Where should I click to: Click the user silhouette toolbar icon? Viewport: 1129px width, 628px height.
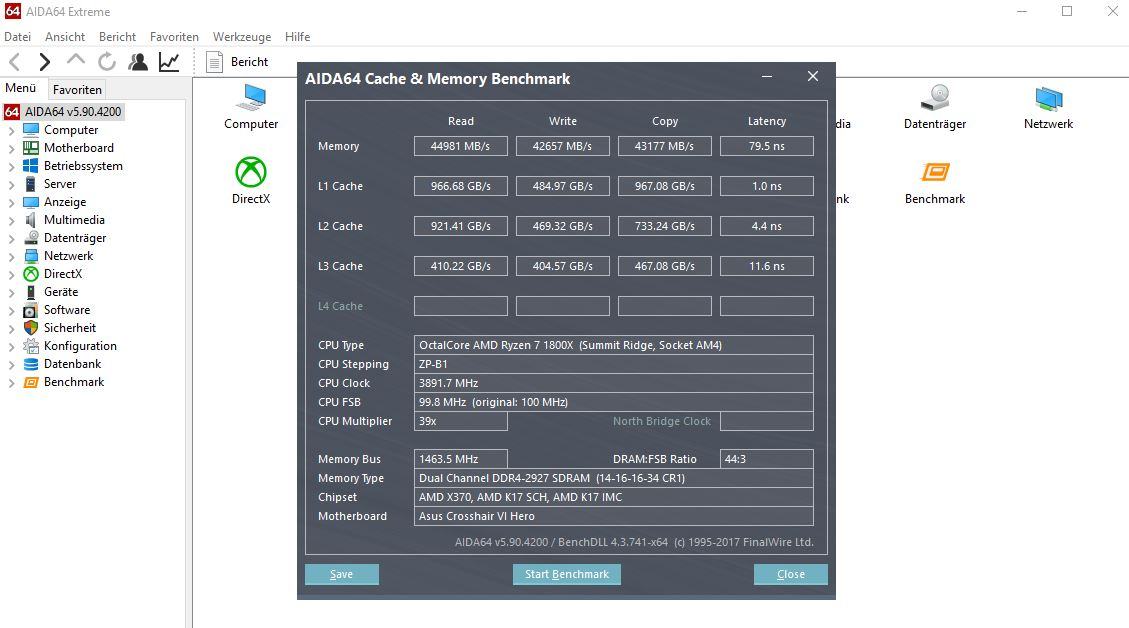coord(138,62)
